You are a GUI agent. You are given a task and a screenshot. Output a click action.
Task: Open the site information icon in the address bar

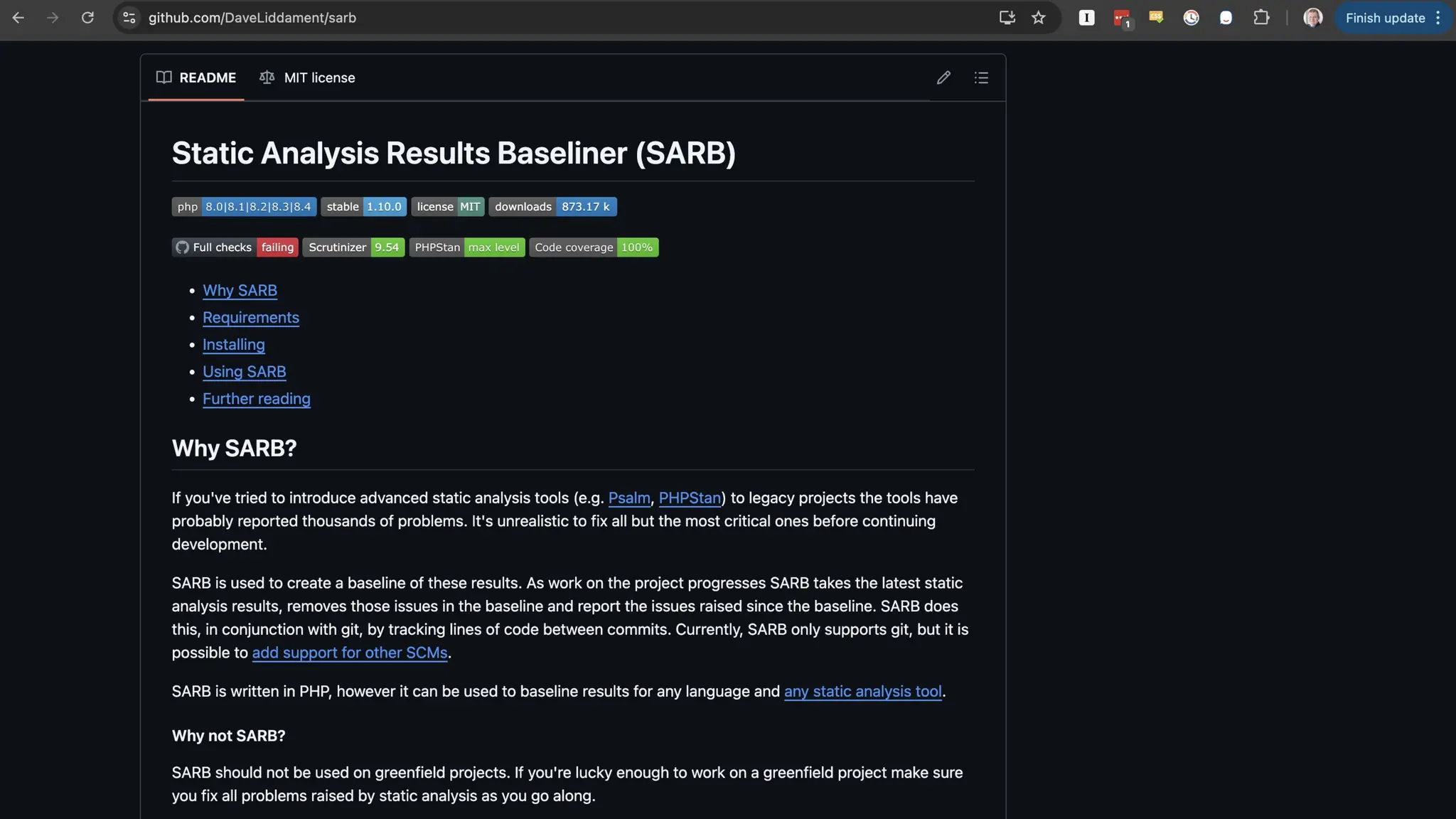coord(129,18)
